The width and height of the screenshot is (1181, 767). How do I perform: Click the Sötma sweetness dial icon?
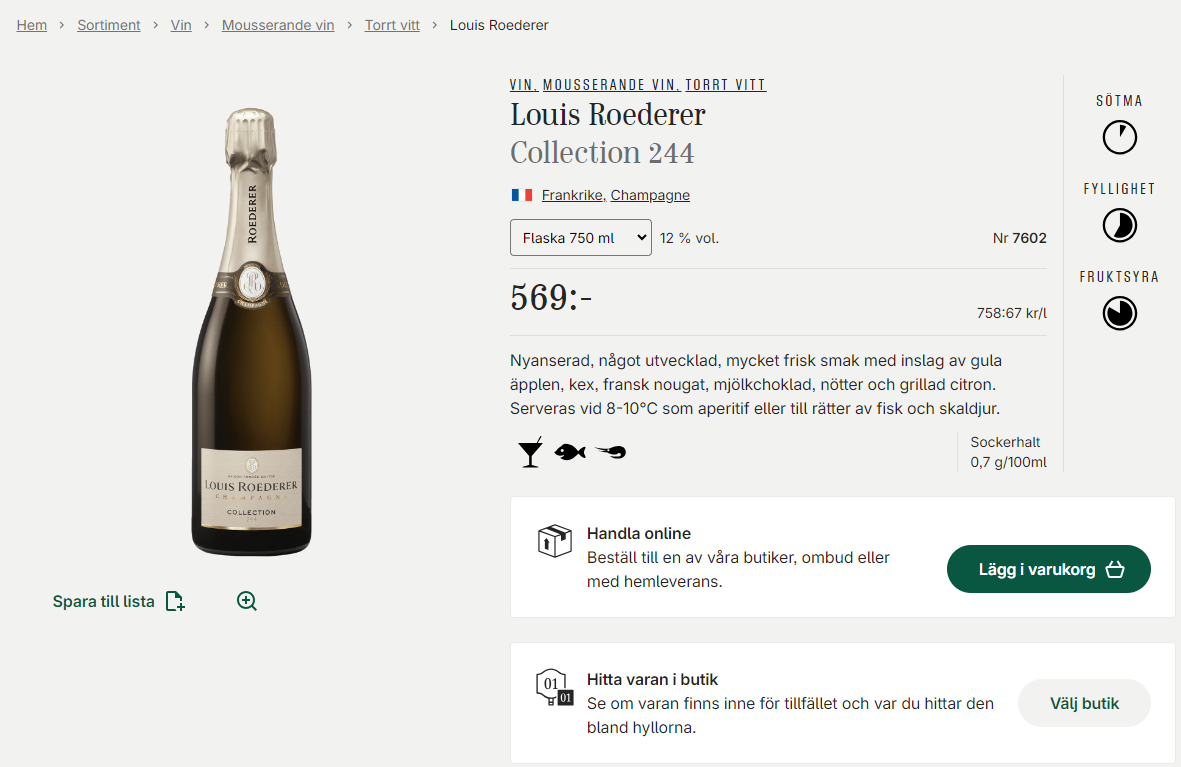pos(1120,137)
